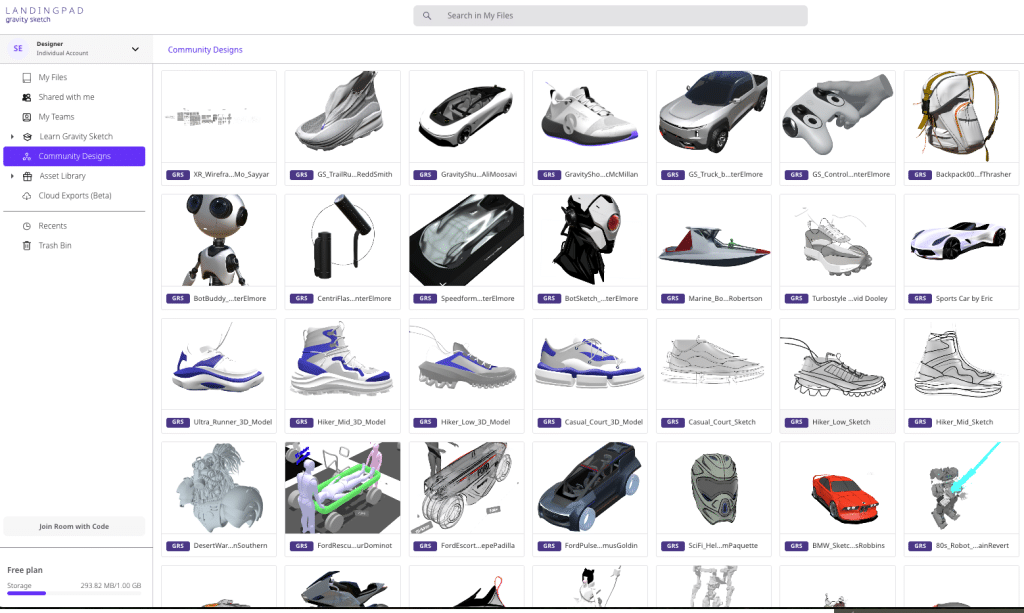Click the GRS badge on Ultra_Runner_3D_Model
This screenshot has width=1024, height=613.
click(178, 422)
